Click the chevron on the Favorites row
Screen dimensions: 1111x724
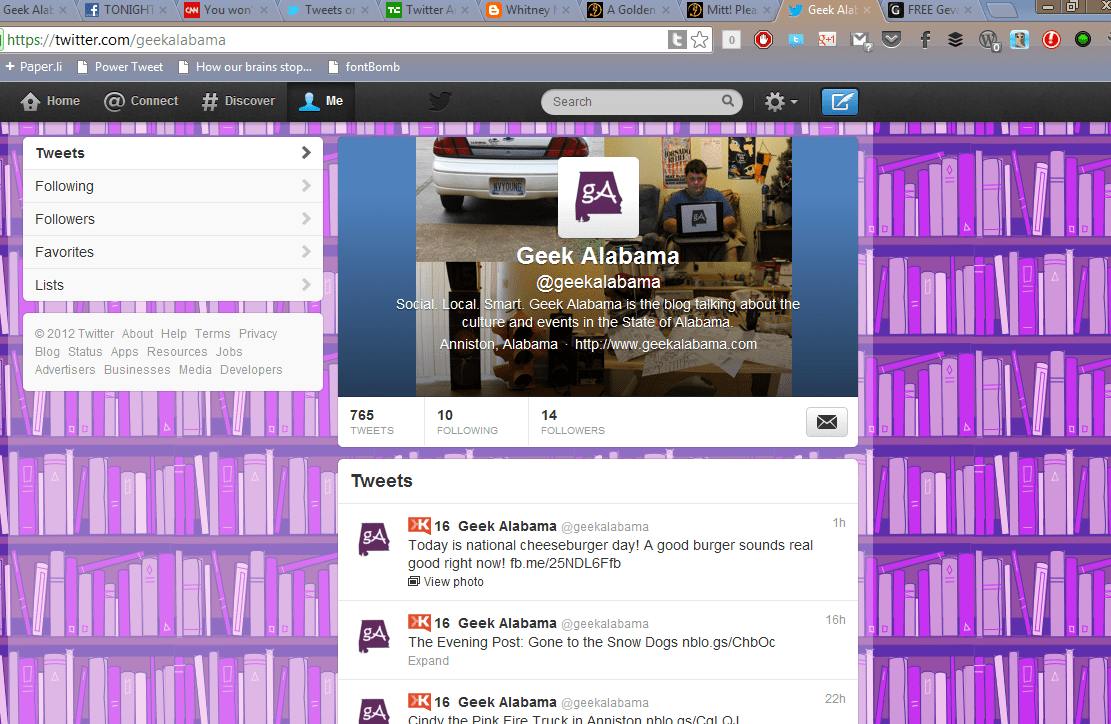coord(306,251)
